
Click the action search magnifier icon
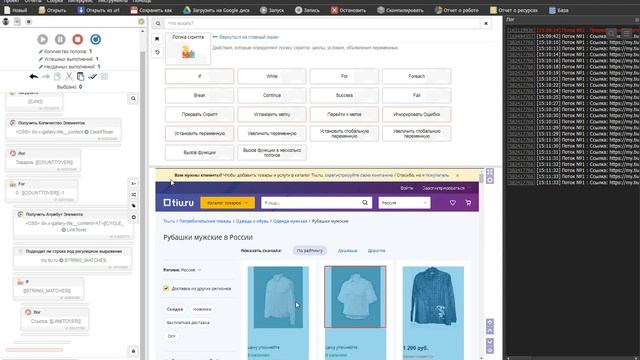coord(158,24)
